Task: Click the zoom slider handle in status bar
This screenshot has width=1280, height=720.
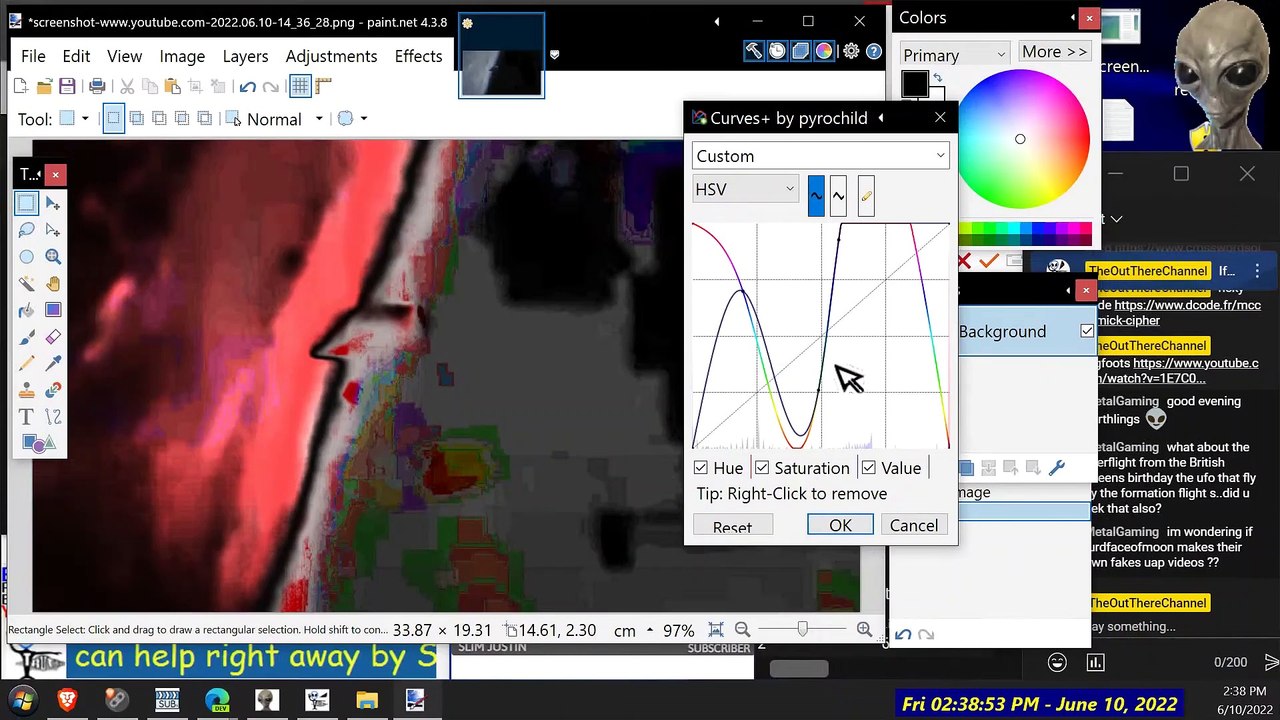Action: tap(802, 629)
